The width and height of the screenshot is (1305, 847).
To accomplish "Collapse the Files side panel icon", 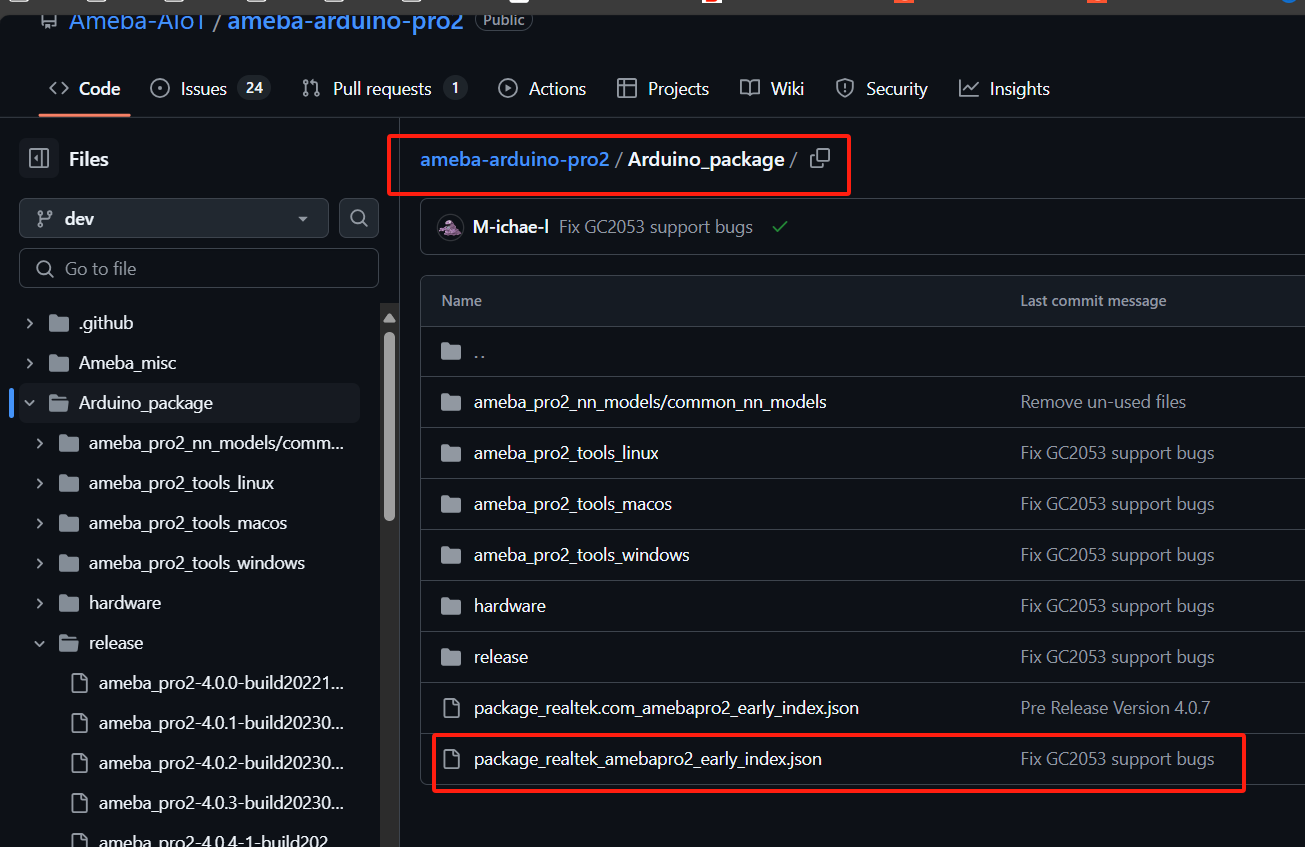I will [39, 158].
